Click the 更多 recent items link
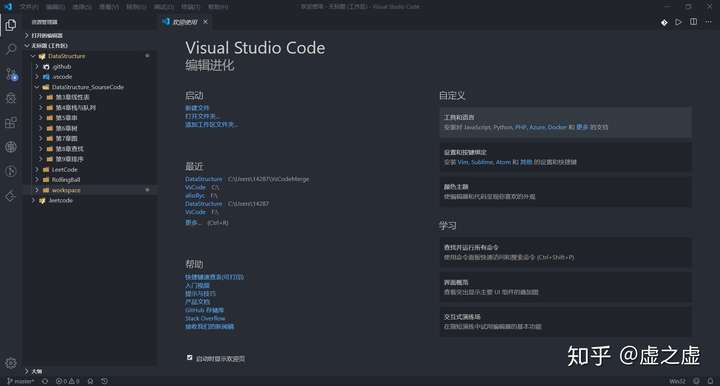This screenshot has width=720, height=386. [193, 223]
